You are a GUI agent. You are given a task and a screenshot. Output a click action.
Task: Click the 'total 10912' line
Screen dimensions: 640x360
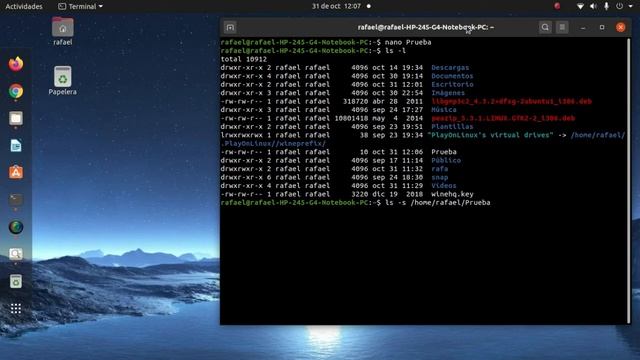244,59
